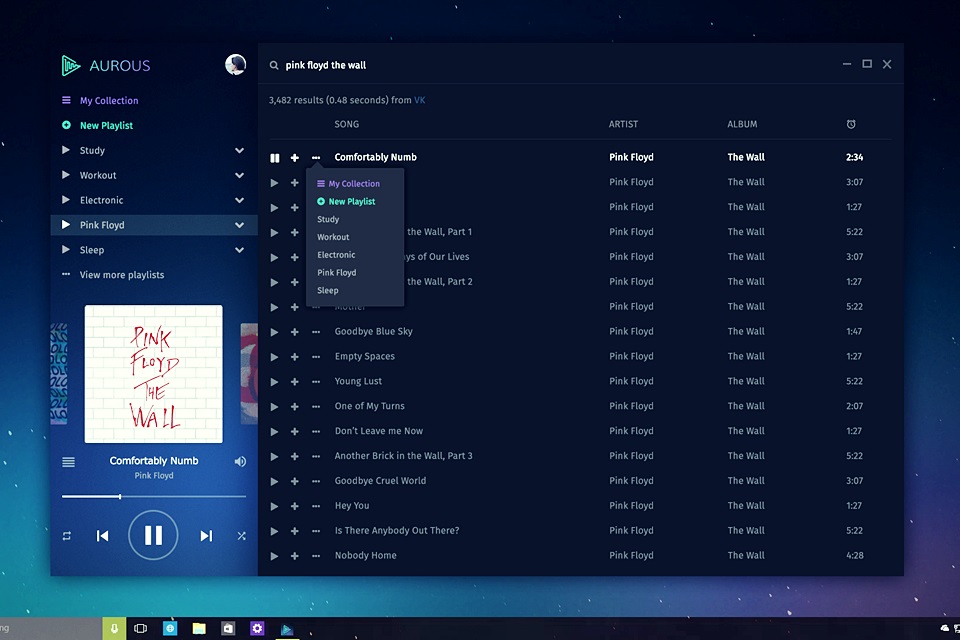Click the plus icon next to Goodbye Blue Sky
Viewport: 960px width, 640px height.
295,332
